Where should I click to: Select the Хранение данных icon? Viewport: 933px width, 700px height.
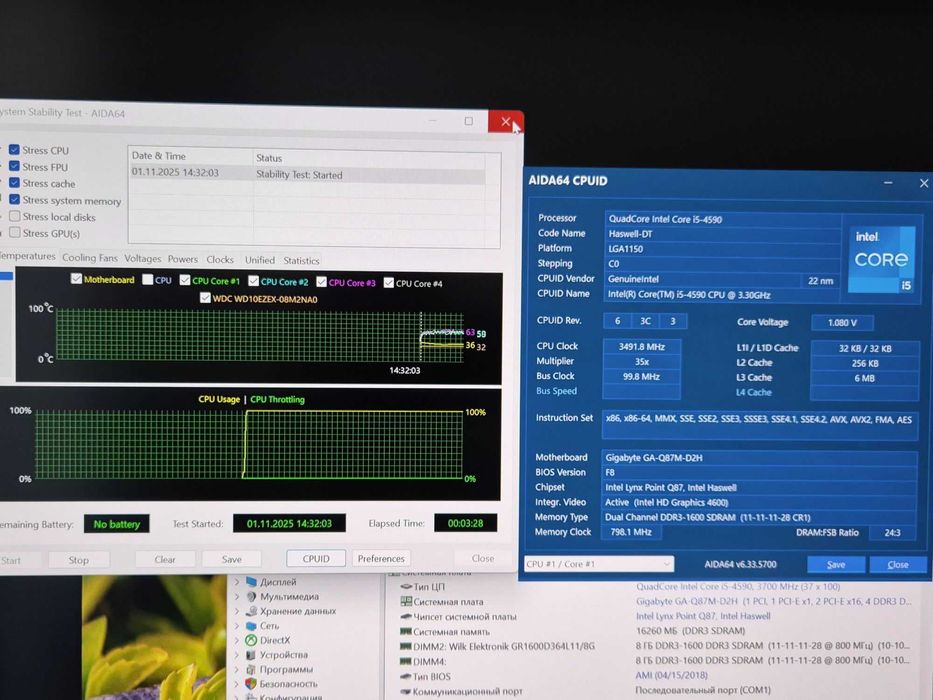[x=251, y=611]
